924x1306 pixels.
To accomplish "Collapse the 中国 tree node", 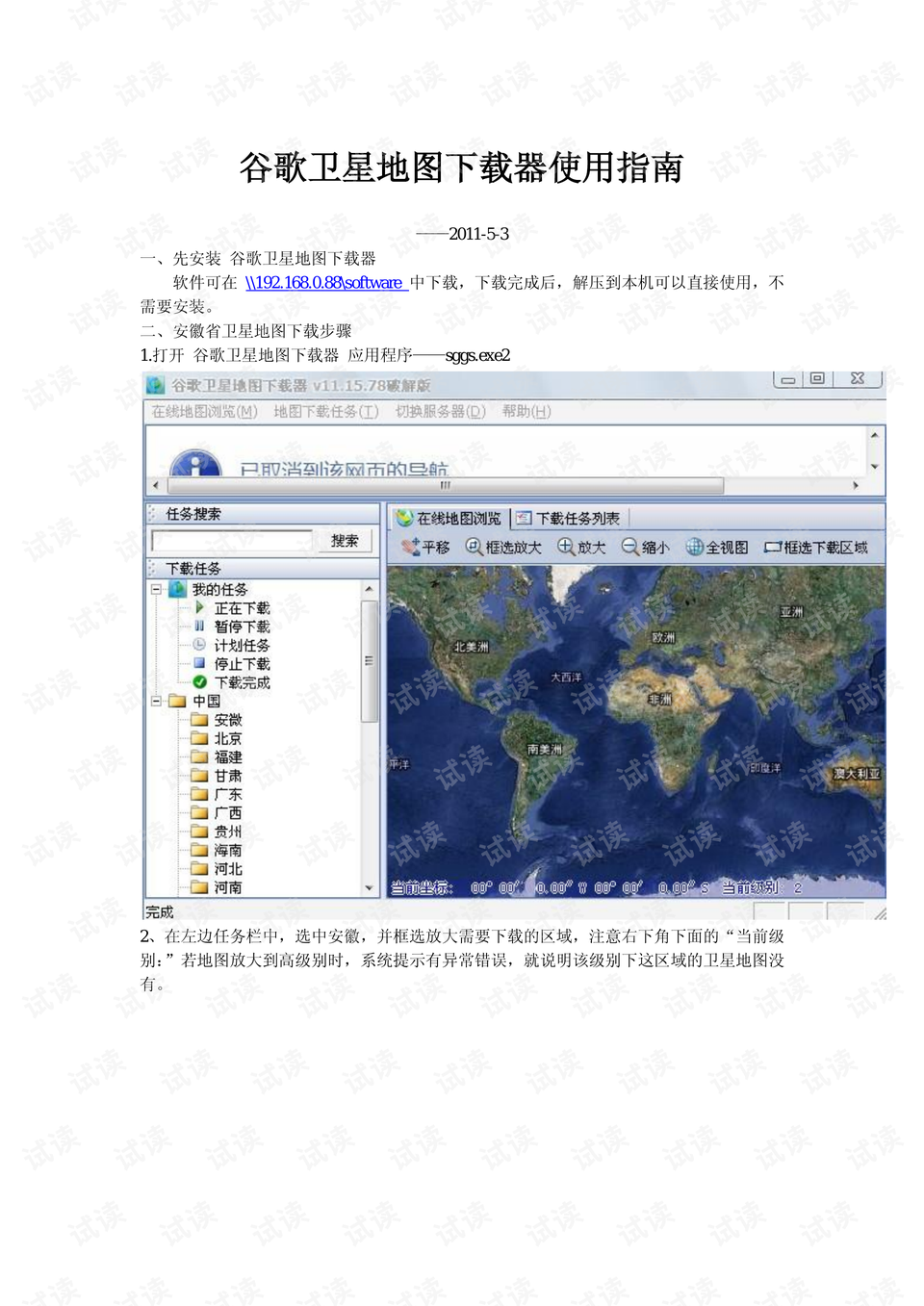I will tap(156, 702).
